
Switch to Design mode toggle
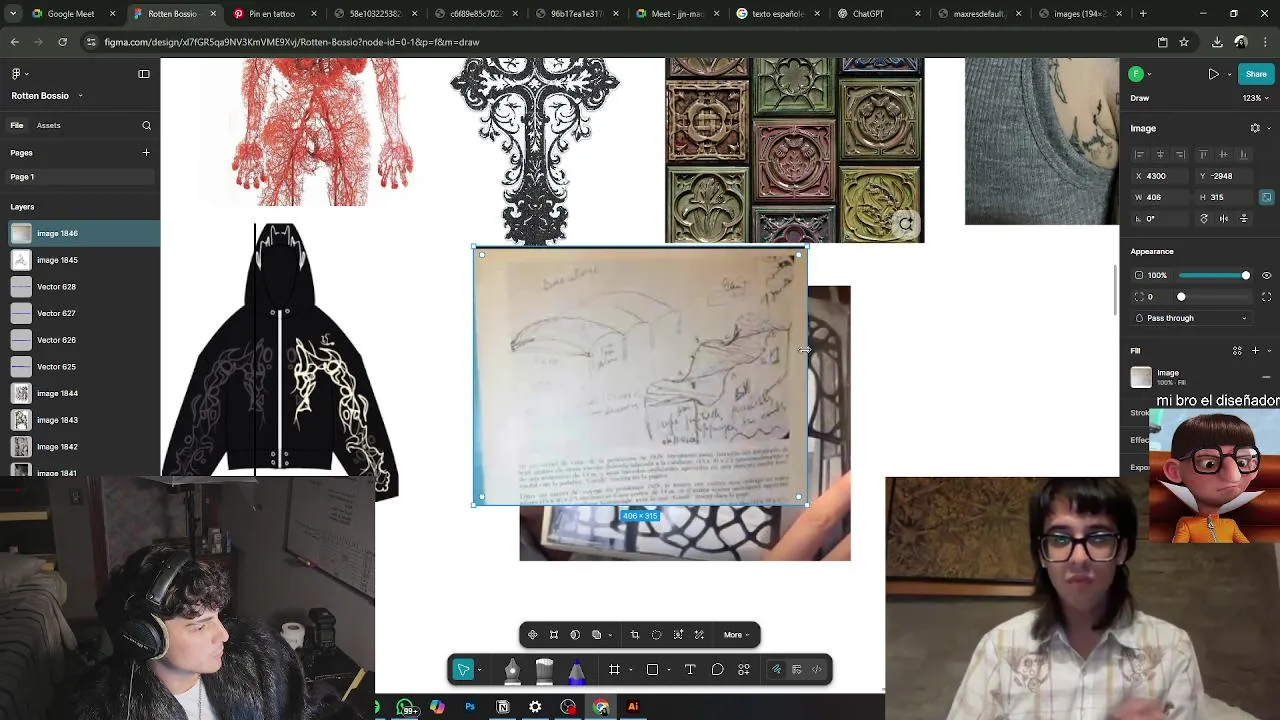tap(797, 670)
